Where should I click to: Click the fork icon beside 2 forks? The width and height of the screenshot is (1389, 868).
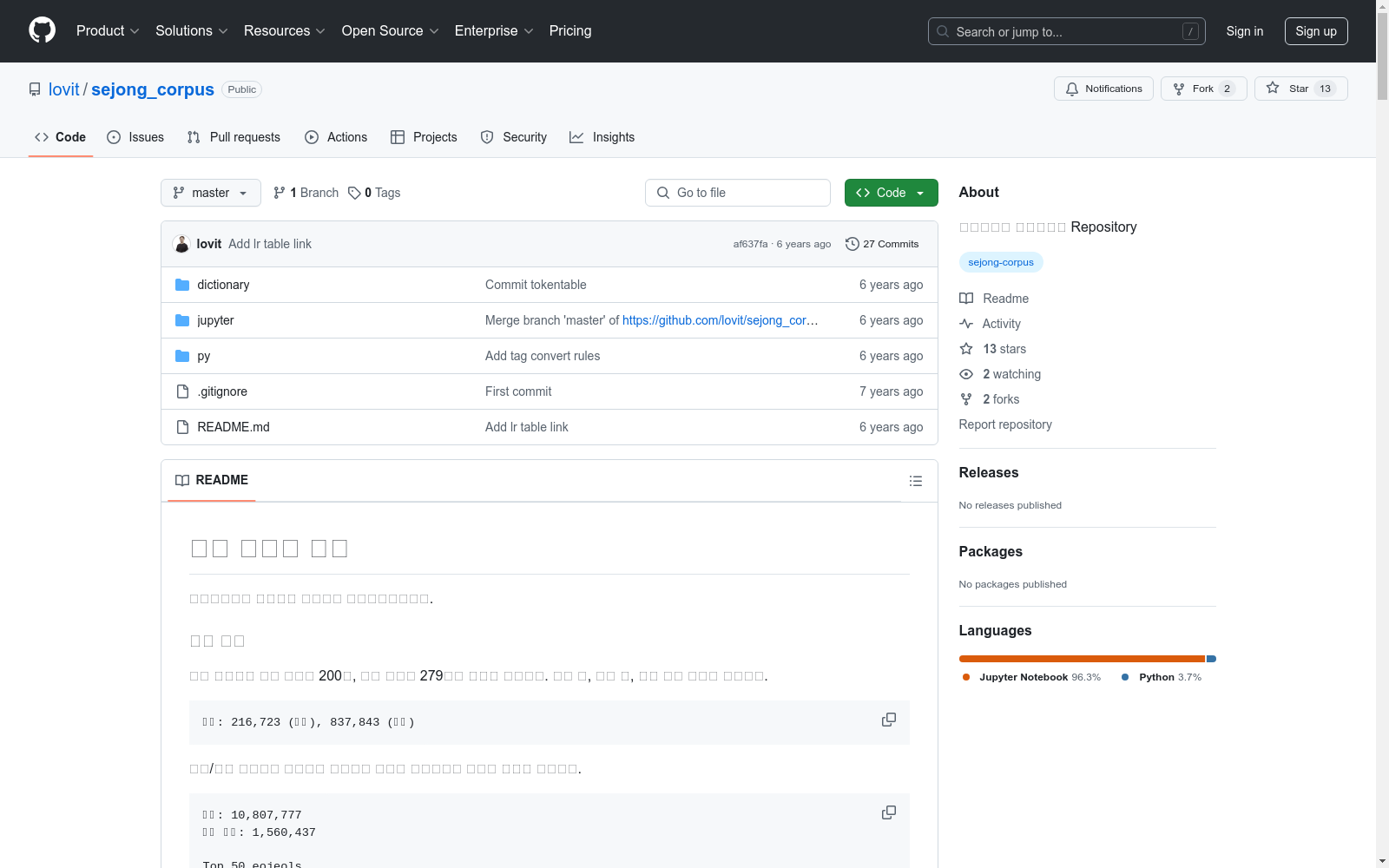(966, 399)
